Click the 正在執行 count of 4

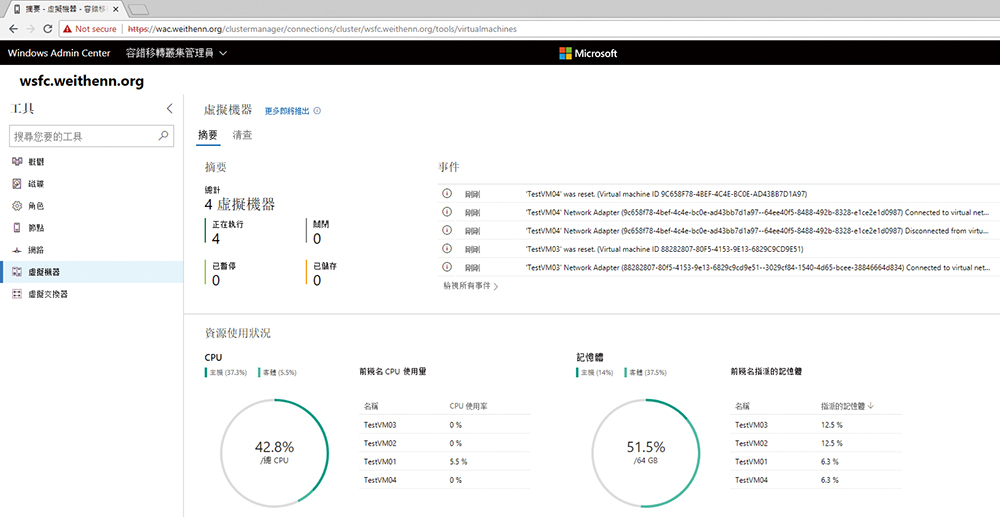(x=216, y=238)
